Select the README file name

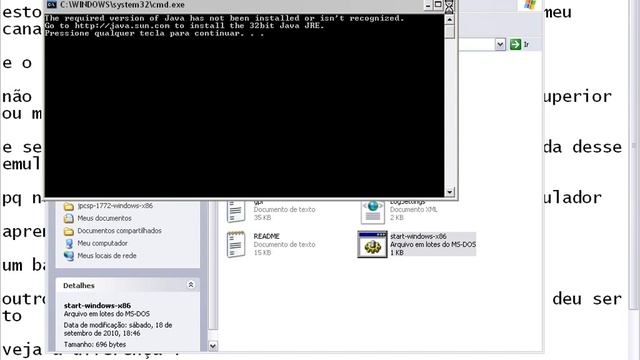point(267,236)
